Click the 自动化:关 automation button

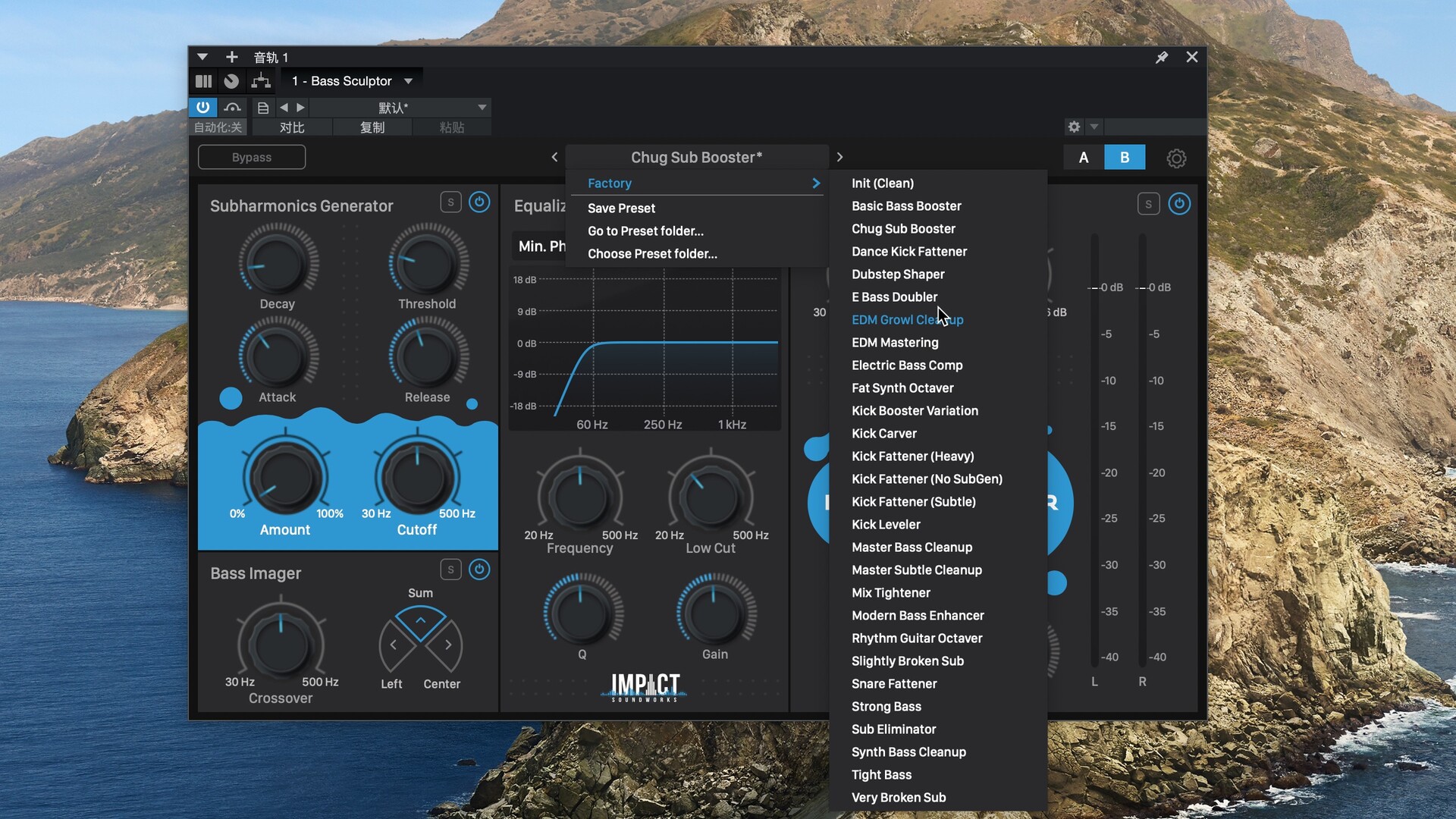pos(218,127)
